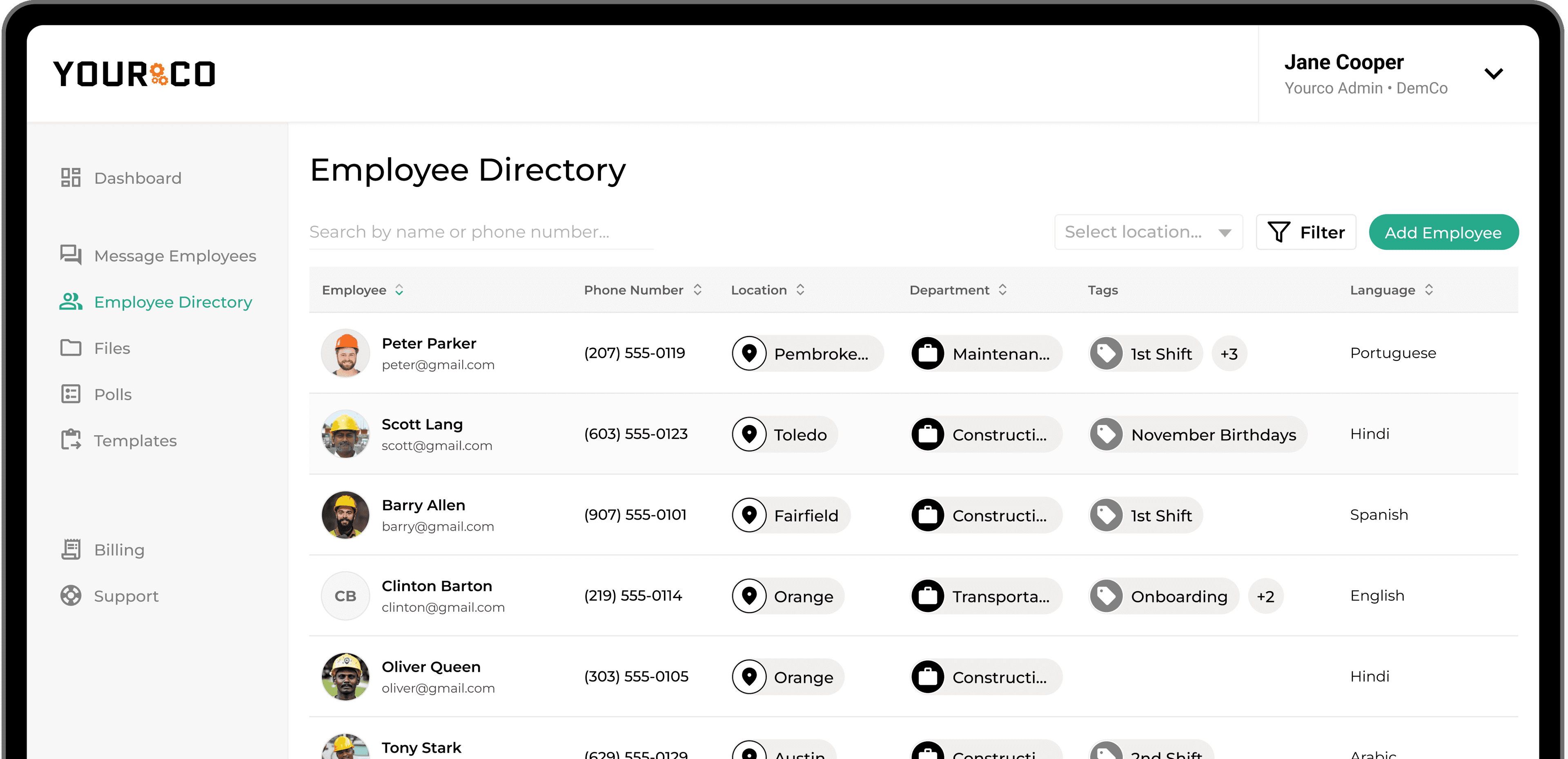Click the funnel icon in Filter
The image size is (1568, 759).
pos(1278,232)
